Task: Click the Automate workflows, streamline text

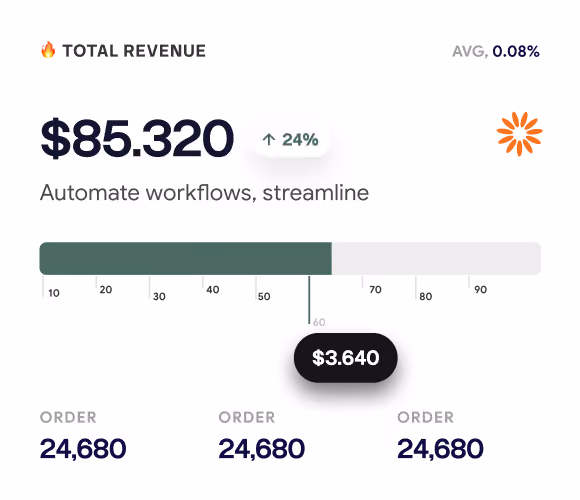Action: (x=205, y=193)
